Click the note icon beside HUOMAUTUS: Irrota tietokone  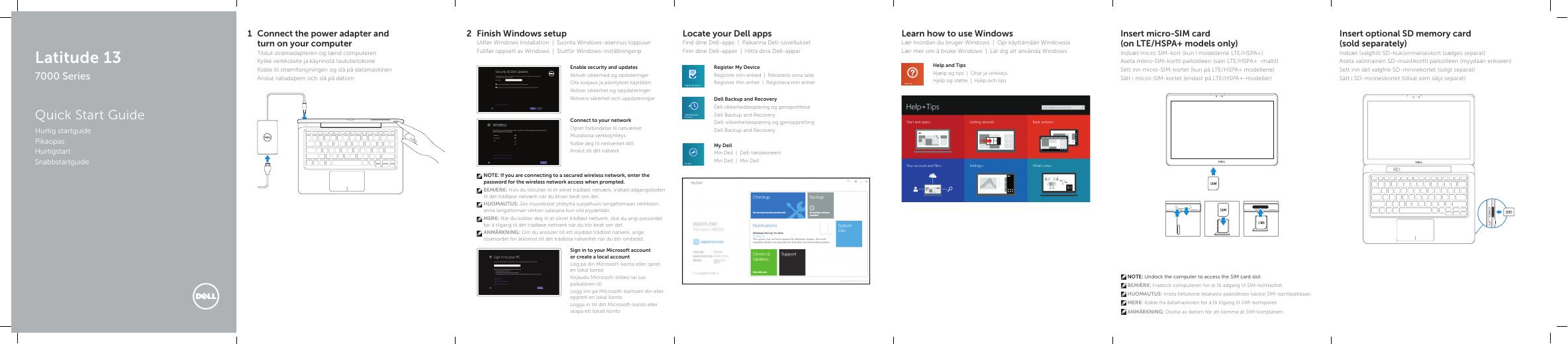(1124, 294)
